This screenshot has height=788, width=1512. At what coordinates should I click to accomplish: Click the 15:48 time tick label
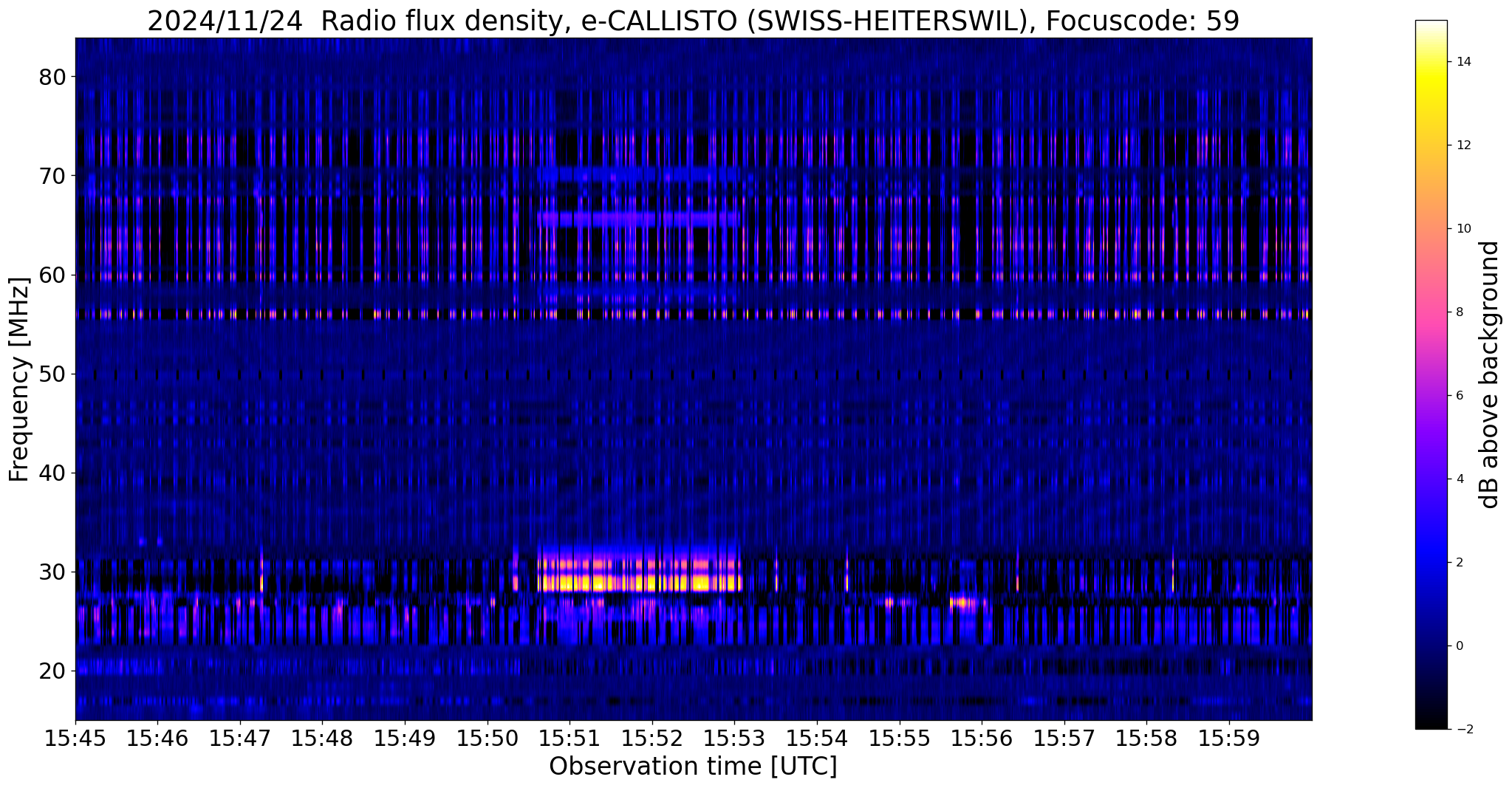[322, 738]
